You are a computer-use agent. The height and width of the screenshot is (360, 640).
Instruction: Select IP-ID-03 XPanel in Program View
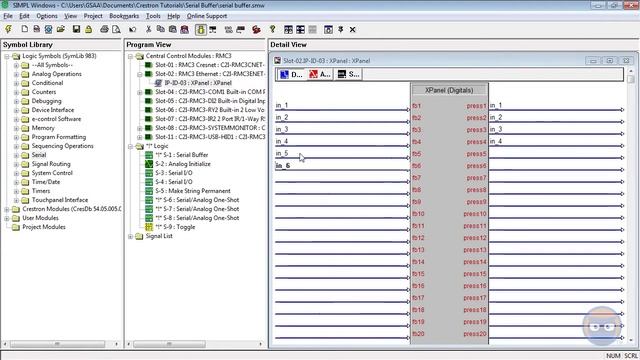point(198,83)
